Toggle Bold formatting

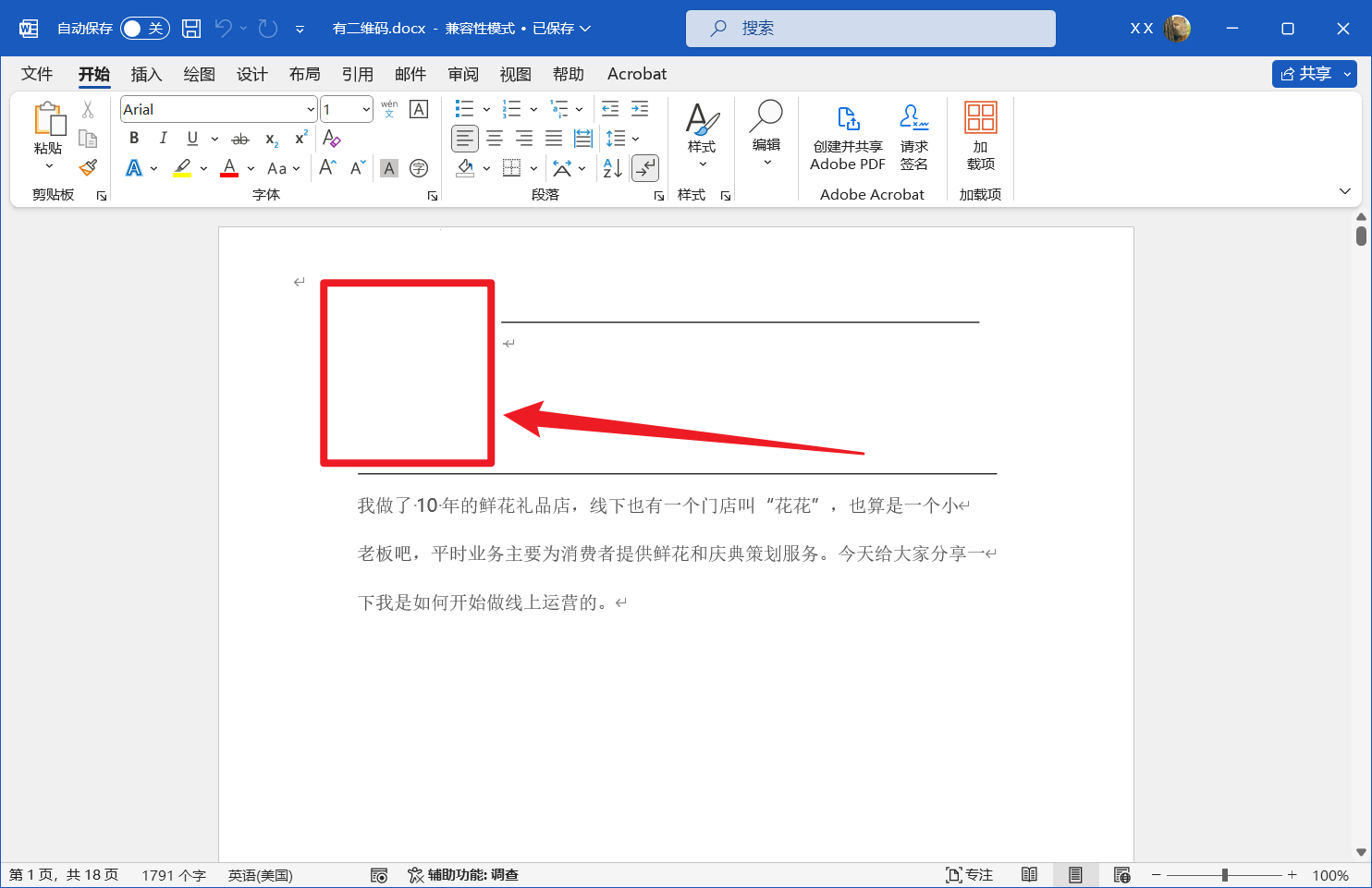(x=134, y=139)
